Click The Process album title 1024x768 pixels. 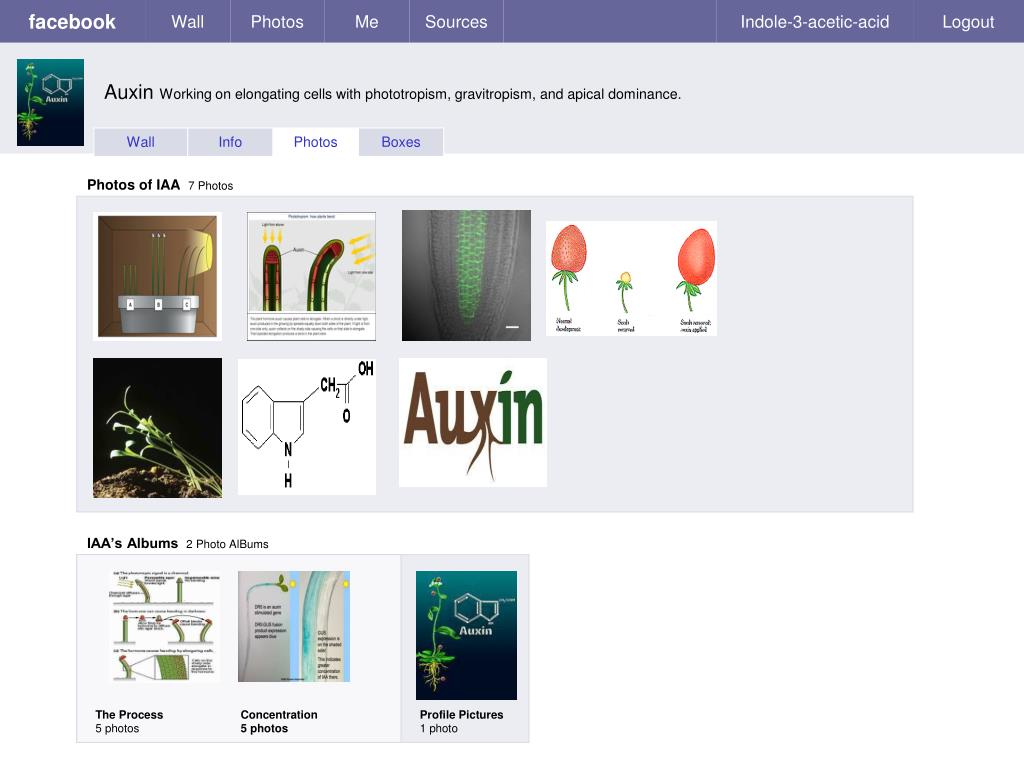point(129,714)
